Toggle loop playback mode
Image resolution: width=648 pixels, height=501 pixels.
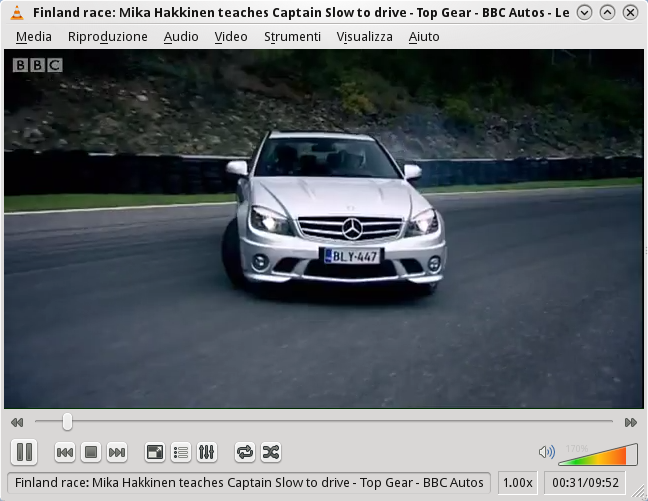click(x=245, y=452)
